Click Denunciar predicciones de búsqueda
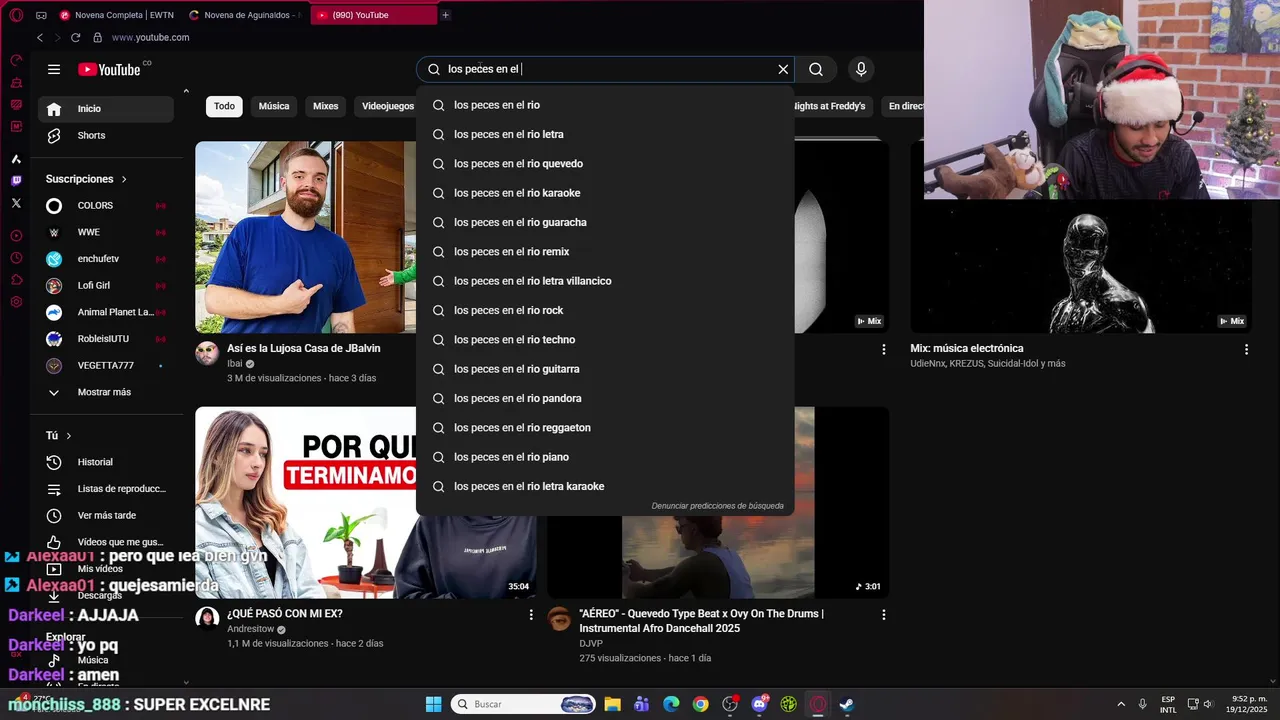 717,506
